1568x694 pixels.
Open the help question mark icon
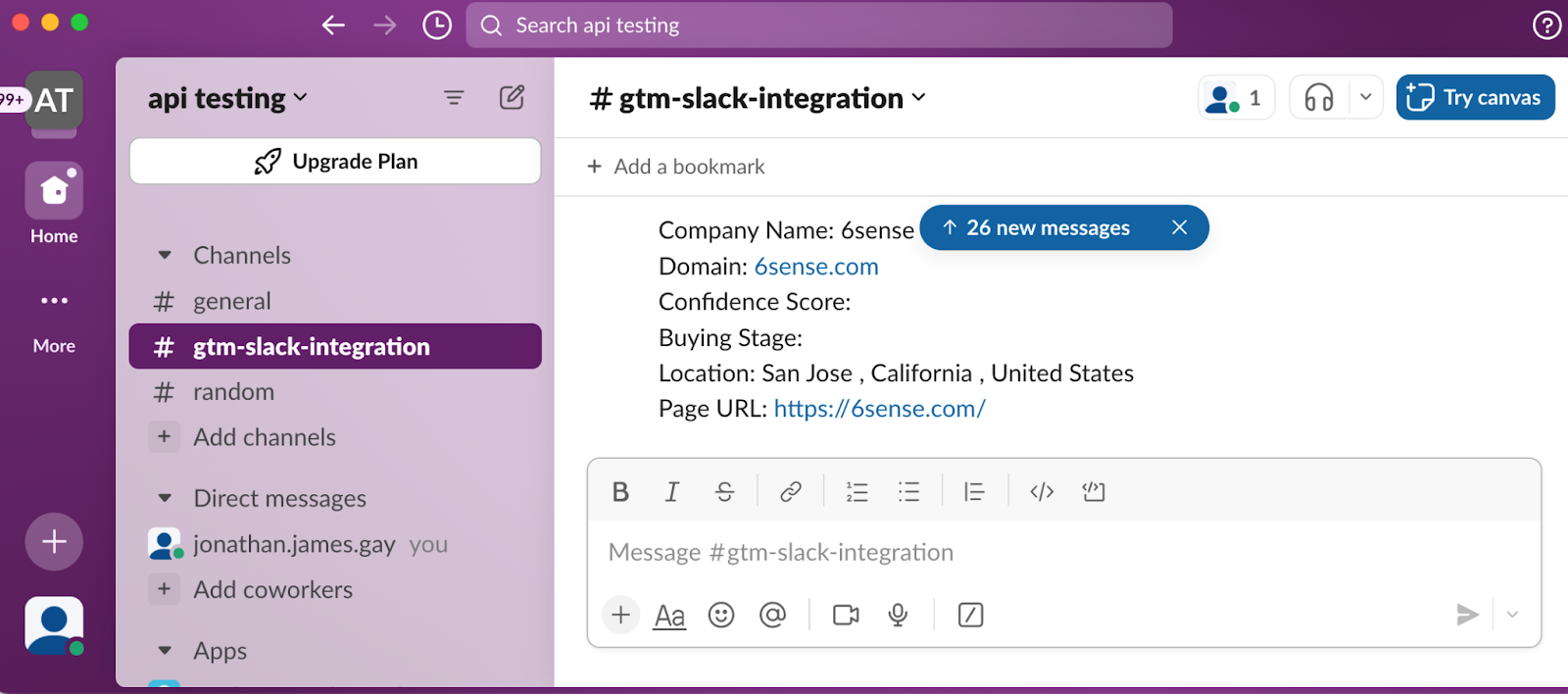1546,25
